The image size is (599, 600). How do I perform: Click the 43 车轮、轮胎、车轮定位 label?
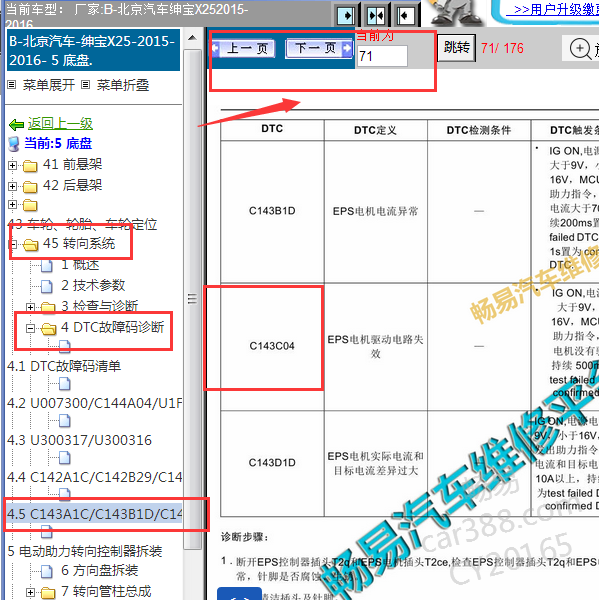tap(82, 224)
